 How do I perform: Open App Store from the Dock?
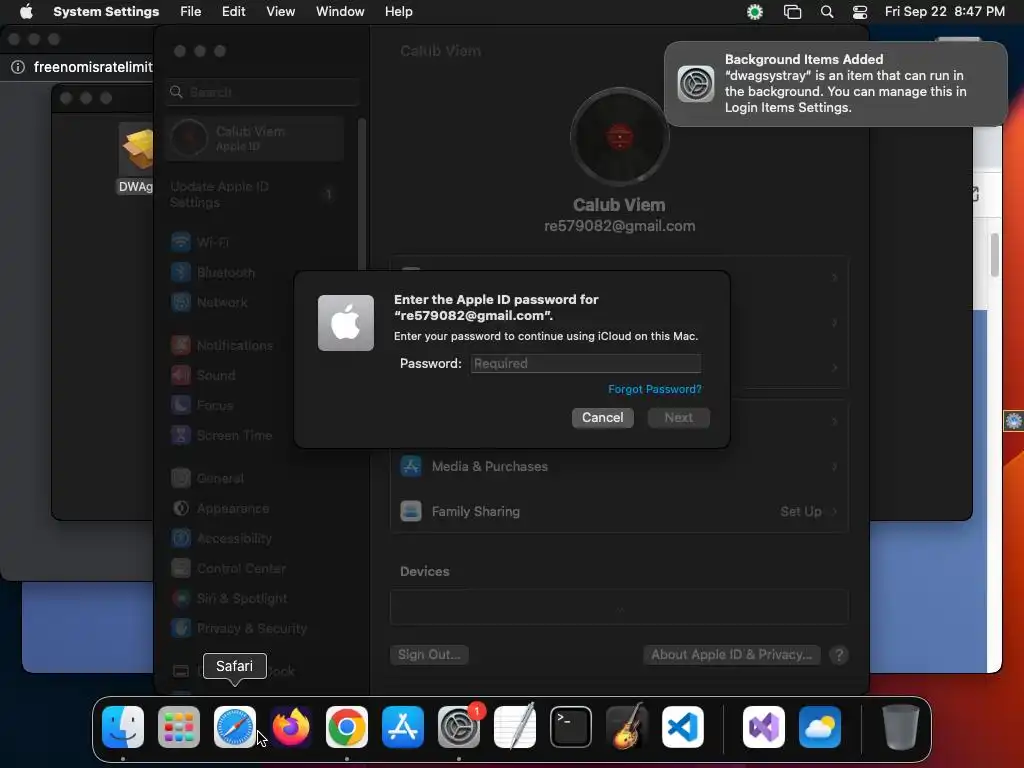pyautogui.click(x=403, y=727)
